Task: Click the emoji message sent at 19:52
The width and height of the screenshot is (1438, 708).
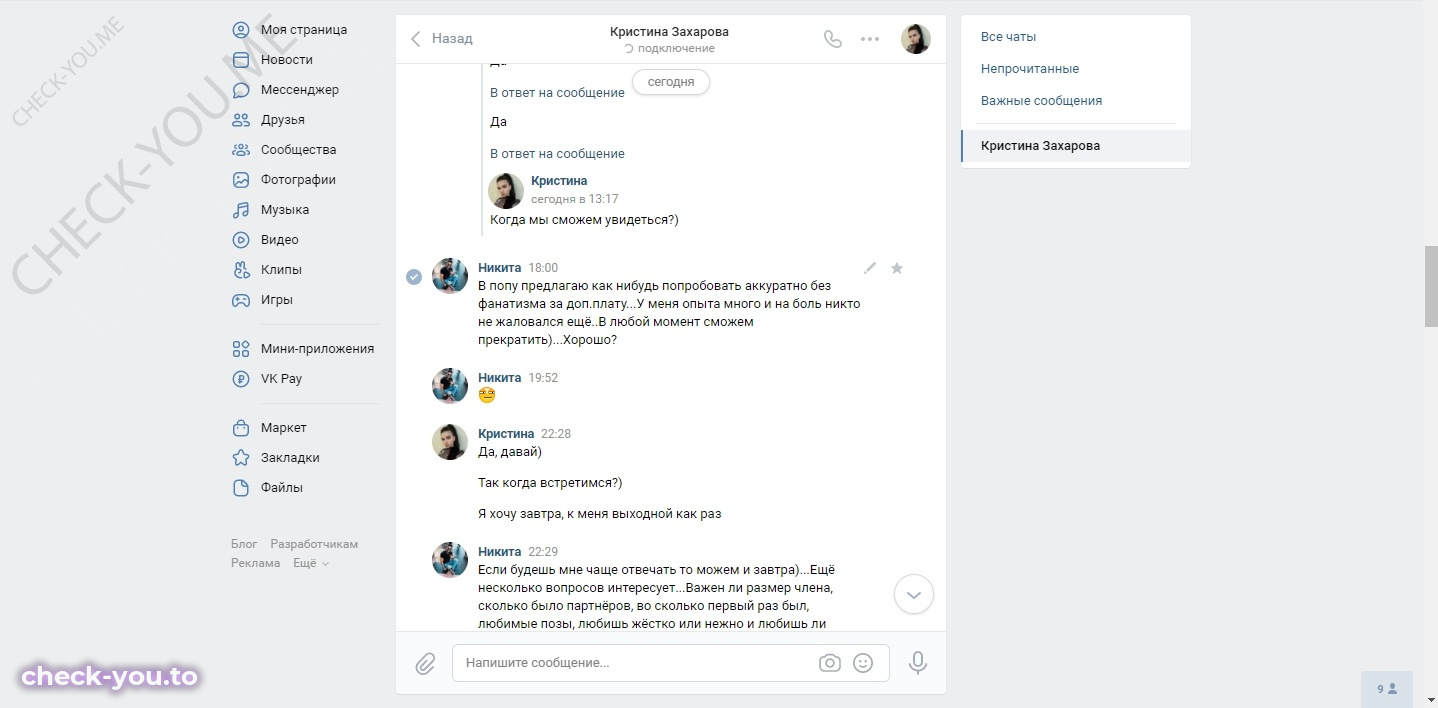Action: point(487,395)
